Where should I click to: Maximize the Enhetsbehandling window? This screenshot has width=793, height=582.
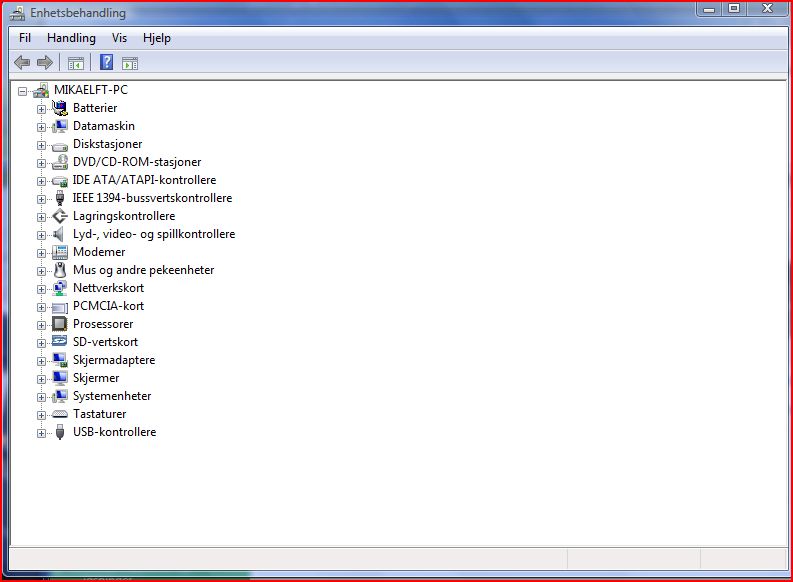pos(734,9)
